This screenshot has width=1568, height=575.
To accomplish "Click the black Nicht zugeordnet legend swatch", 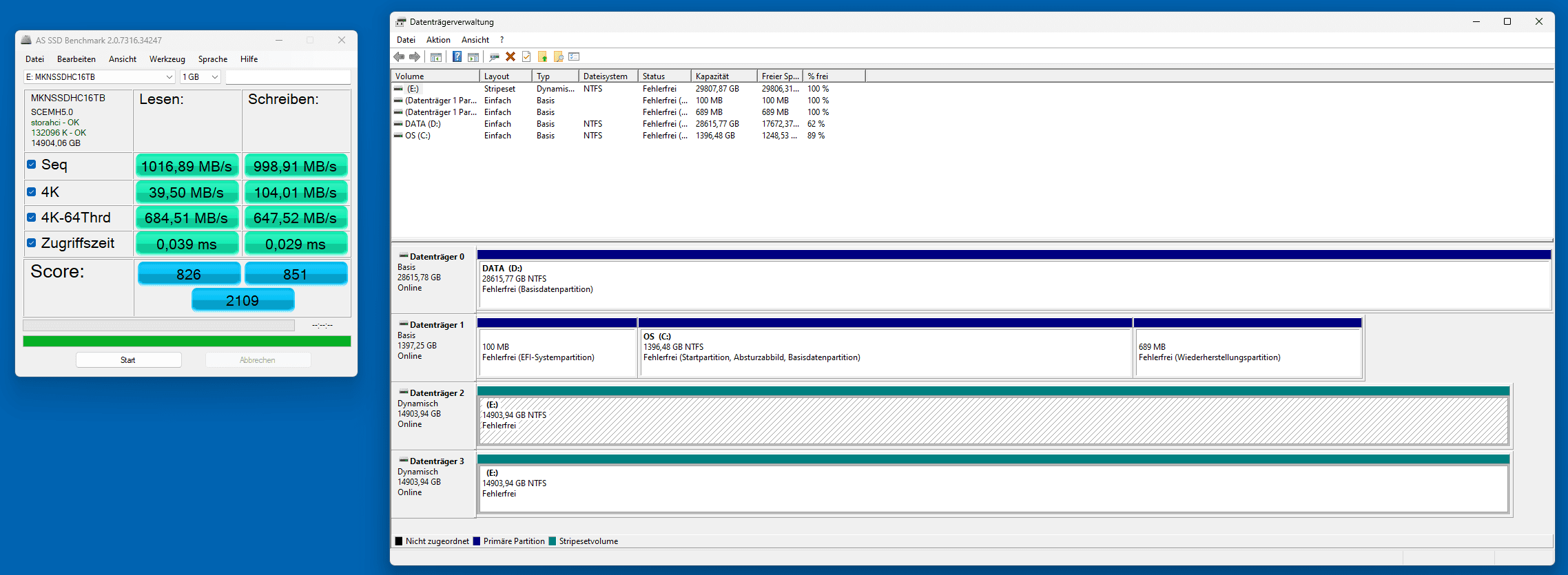I will point(399,541).
